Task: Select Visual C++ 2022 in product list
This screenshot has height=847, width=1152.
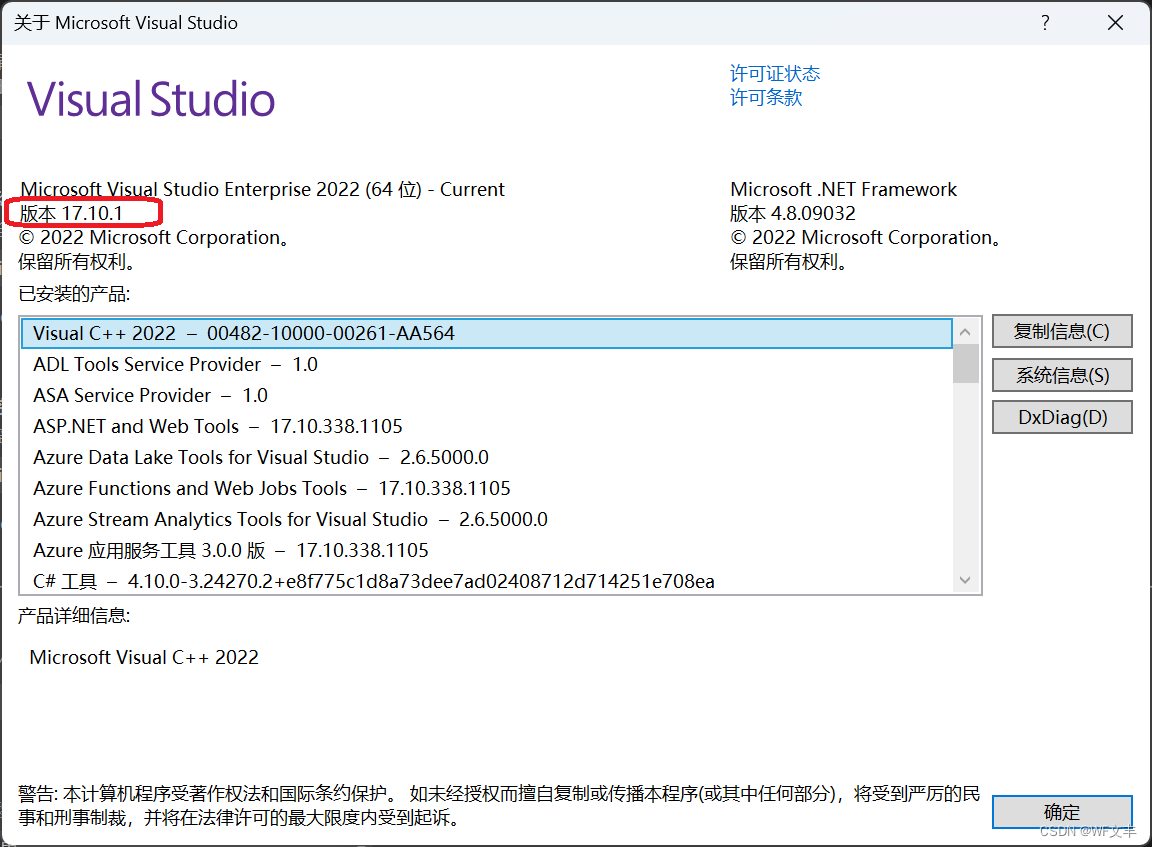Action: coord(487,334)
